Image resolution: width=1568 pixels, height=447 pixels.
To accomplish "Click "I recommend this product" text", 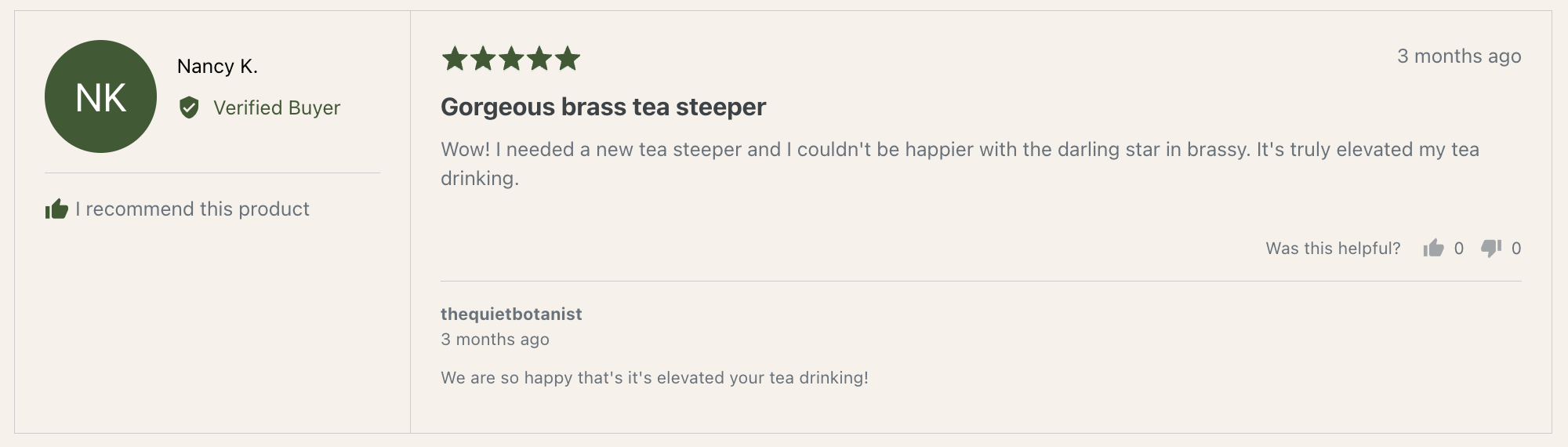I will point(192,209).
